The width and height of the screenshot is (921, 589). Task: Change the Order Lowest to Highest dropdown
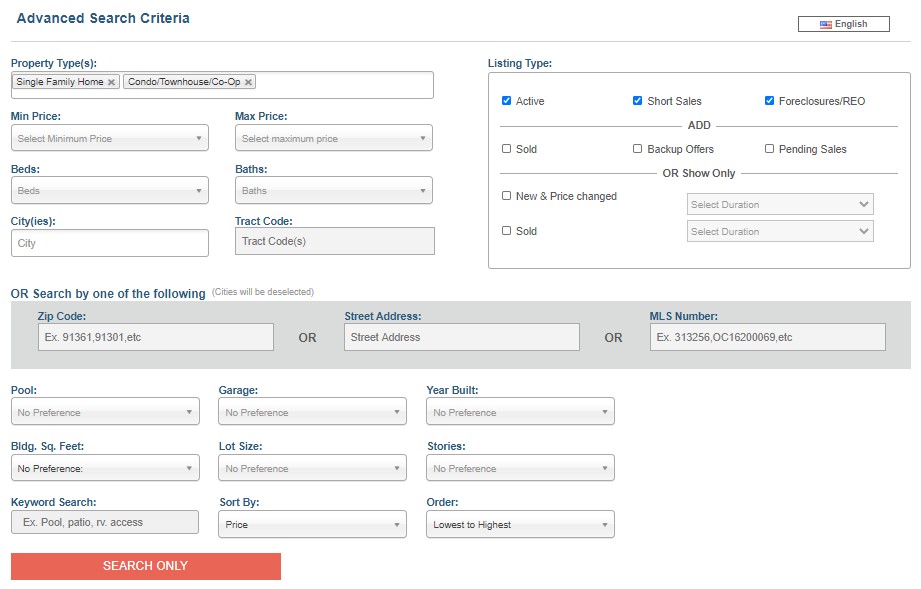tap(520, 524)
